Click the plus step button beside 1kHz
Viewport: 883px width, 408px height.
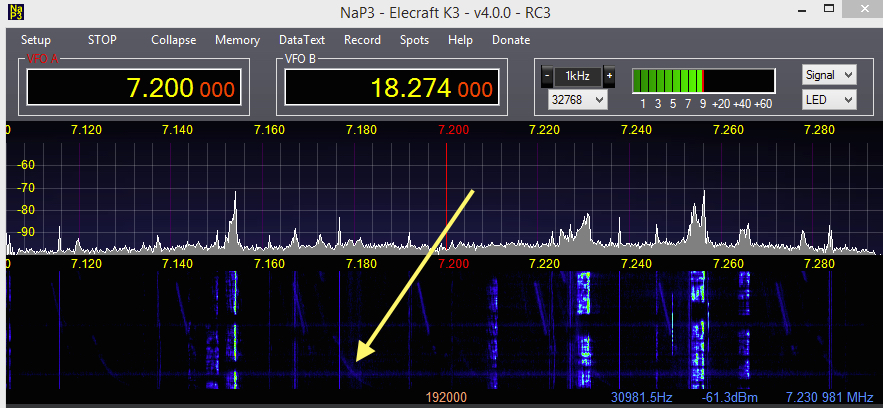pos(609,77)
